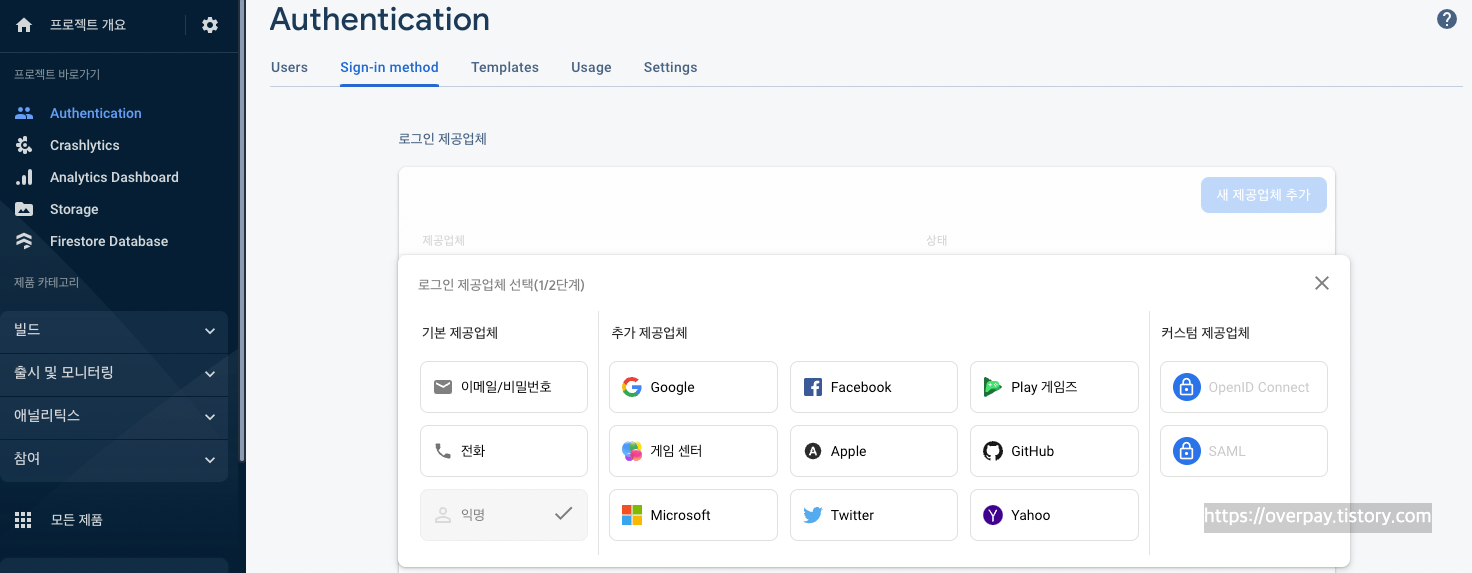Switch to the Templates tab

(x=505, y=67)
